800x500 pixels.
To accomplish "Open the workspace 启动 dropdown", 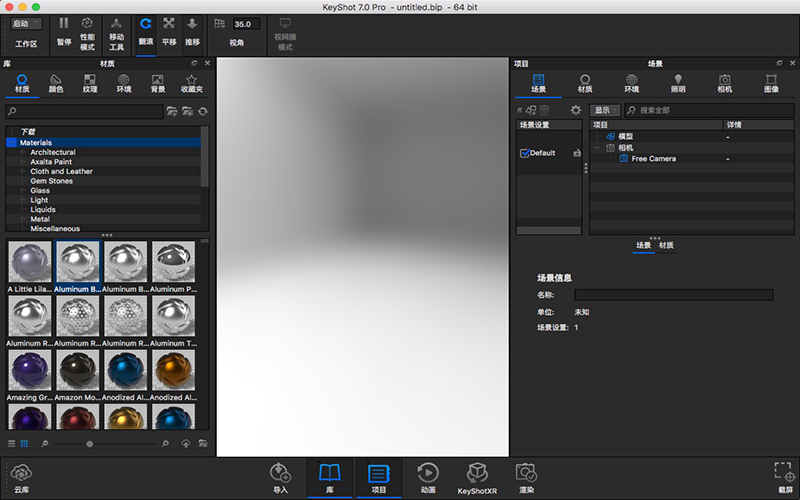I will pyautogui.click(x=27, y=23).
